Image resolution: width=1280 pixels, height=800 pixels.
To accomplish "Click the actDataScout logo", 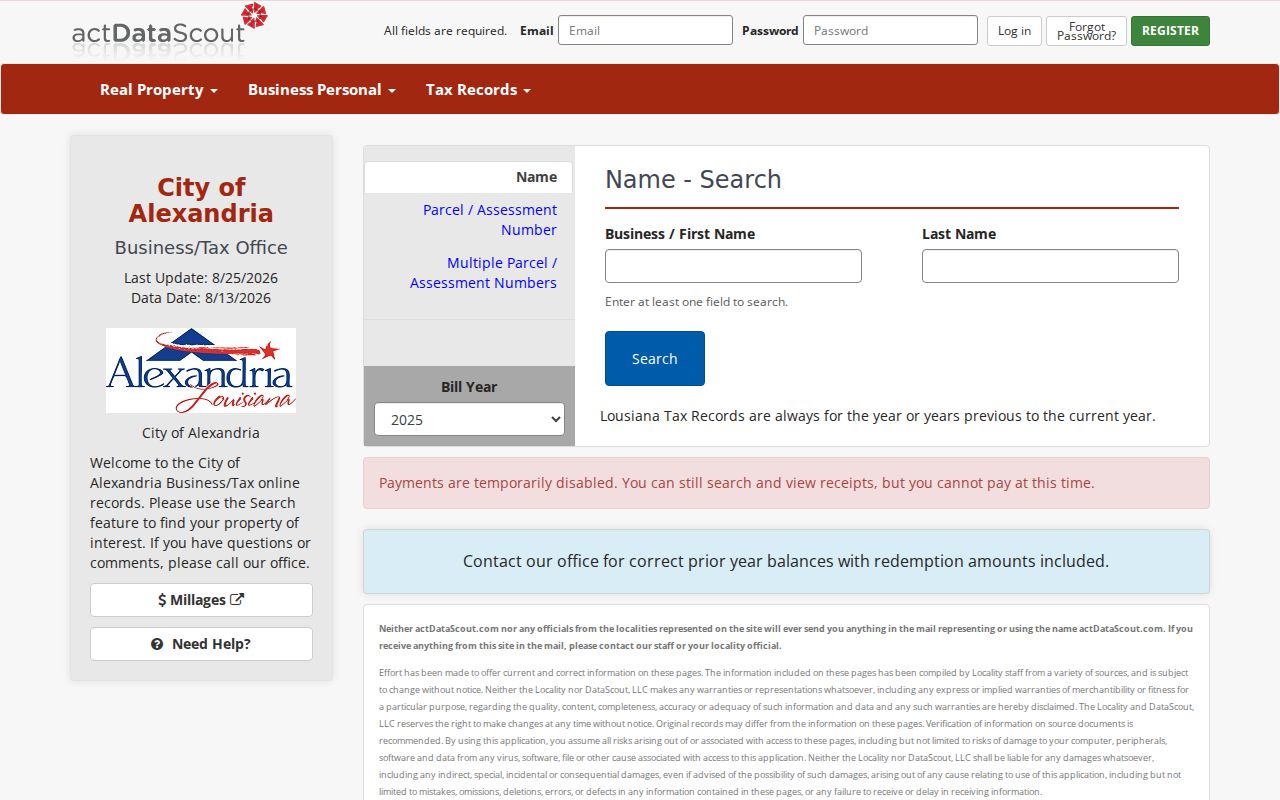I will (170, 28).
